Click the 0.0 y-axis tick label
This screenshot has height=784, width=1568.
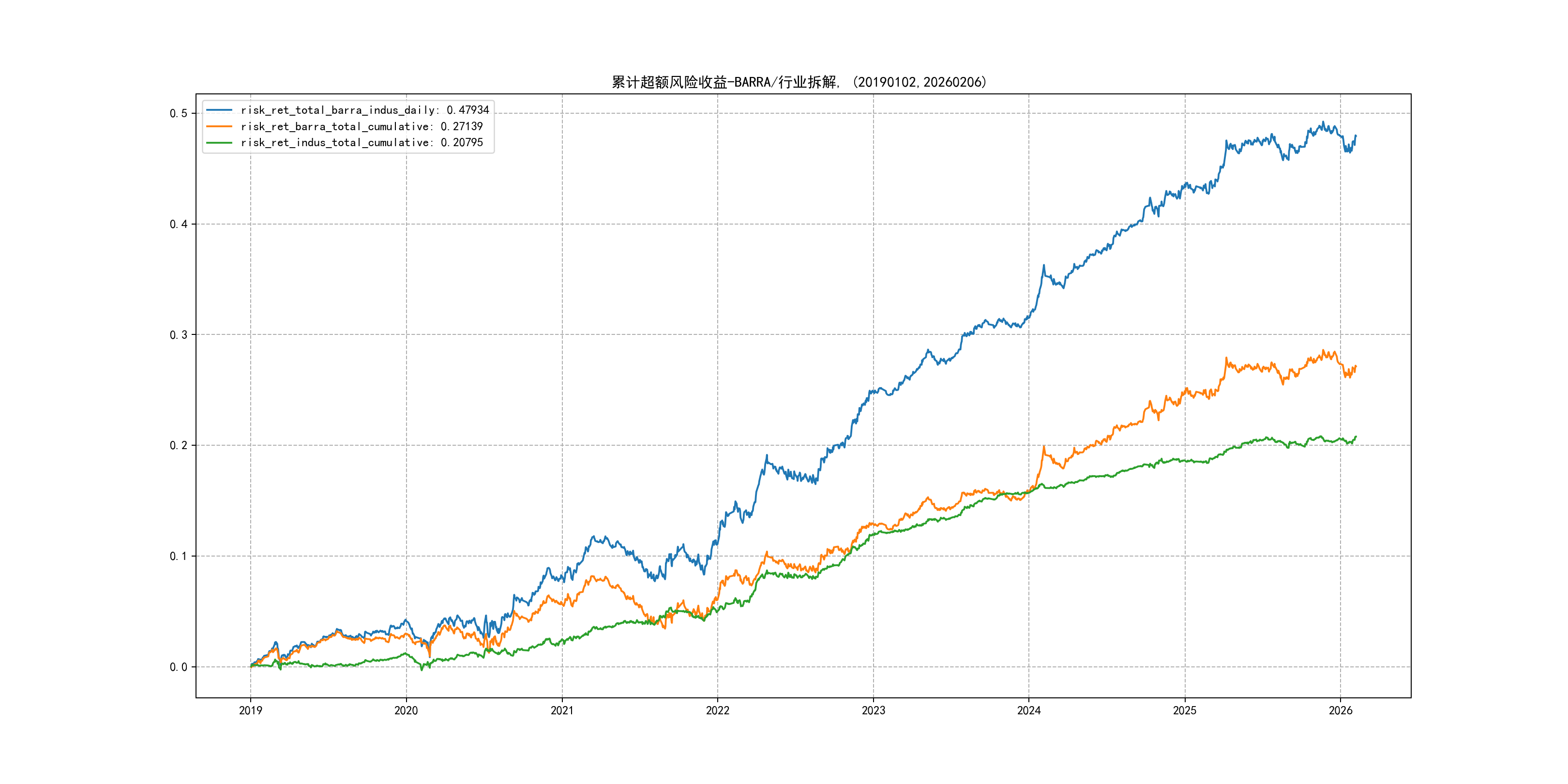pyautogui.click(x=179, y=667)
